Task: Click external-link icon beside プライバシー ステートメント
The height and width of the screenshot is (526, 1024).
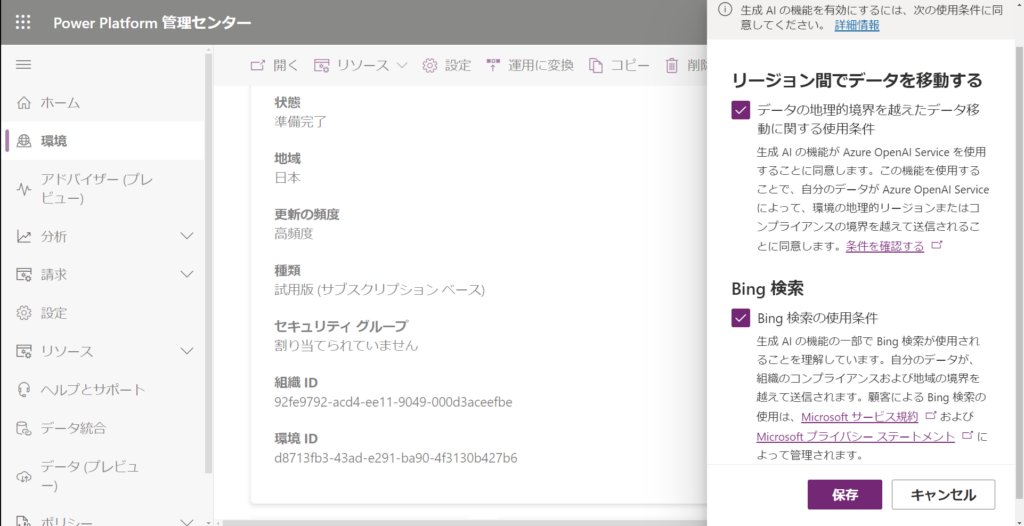Action: 967,435
